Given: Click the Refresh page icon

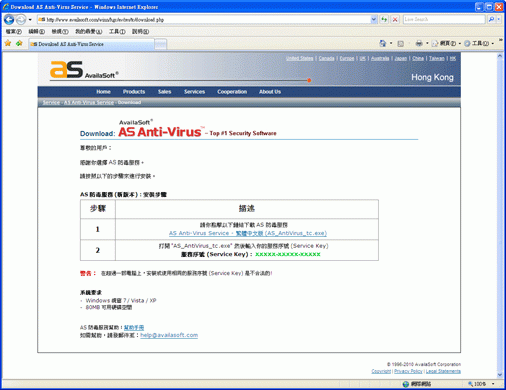Looking at the screenshot, I should 384,19.
